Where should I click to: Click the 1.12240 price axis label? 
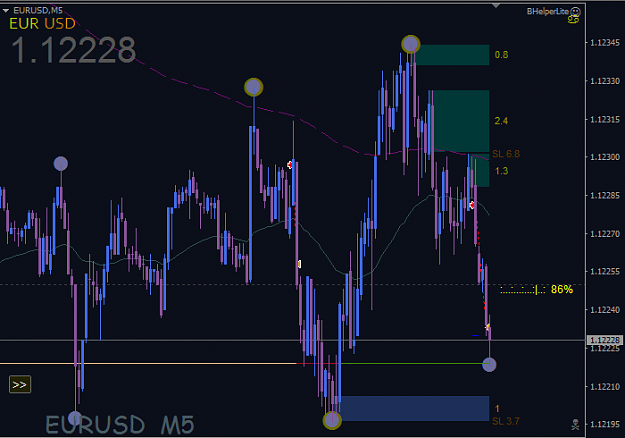[605, 310]
